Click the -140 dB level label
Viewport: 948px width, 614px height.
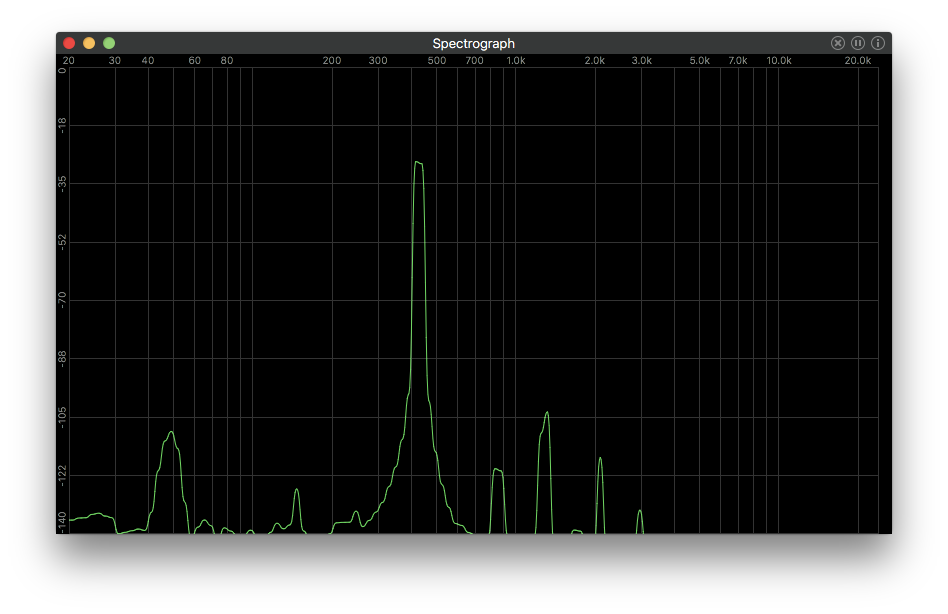(62, 522)
